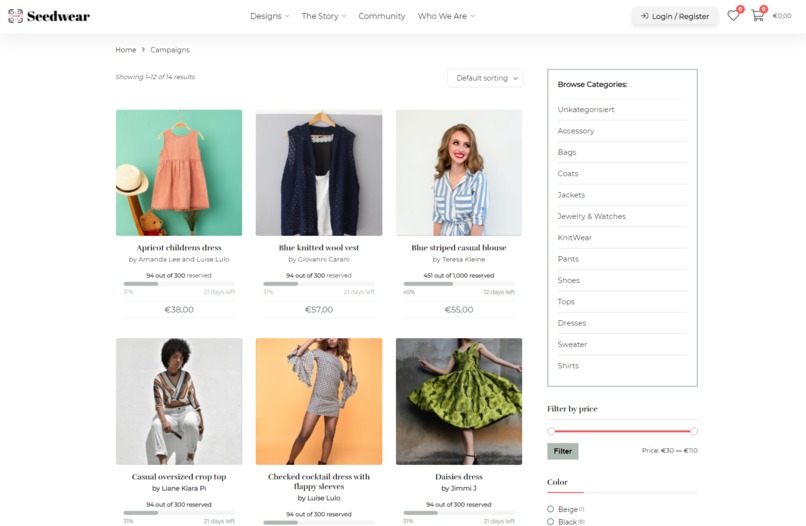Click designer name Giovanni Carani

pyautogui.click(x=323, y=259)
